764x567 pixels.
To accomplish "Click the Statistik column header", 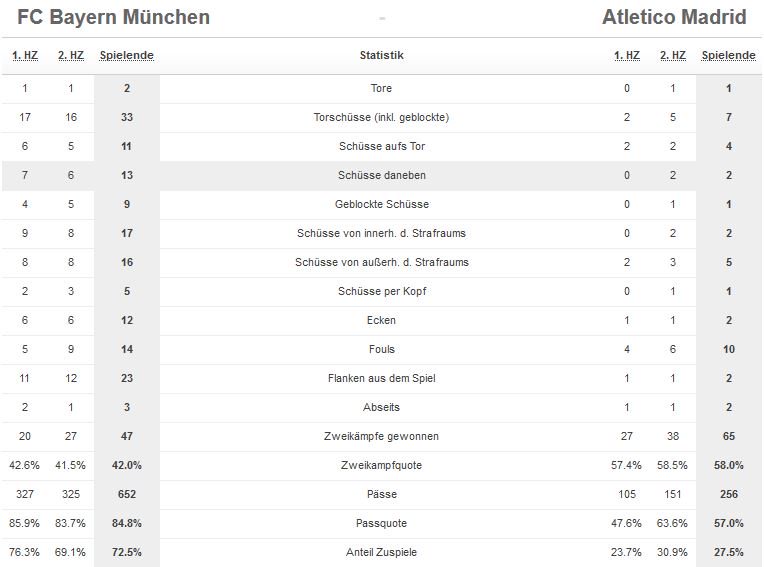I will coord(382,56).
